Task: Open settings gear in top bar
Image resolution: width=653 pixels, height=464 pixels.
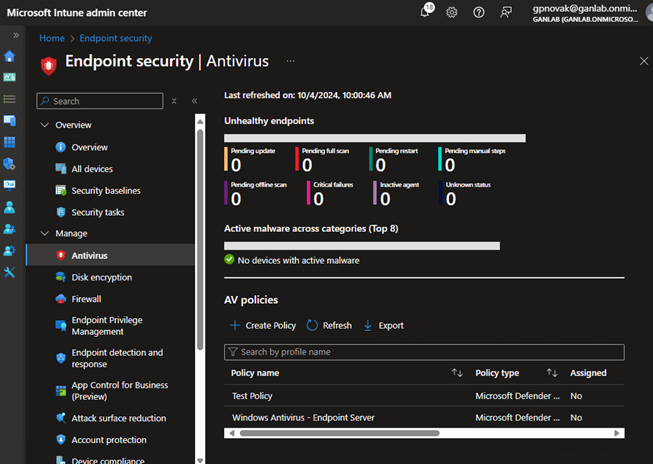Action: coord(452,12)
